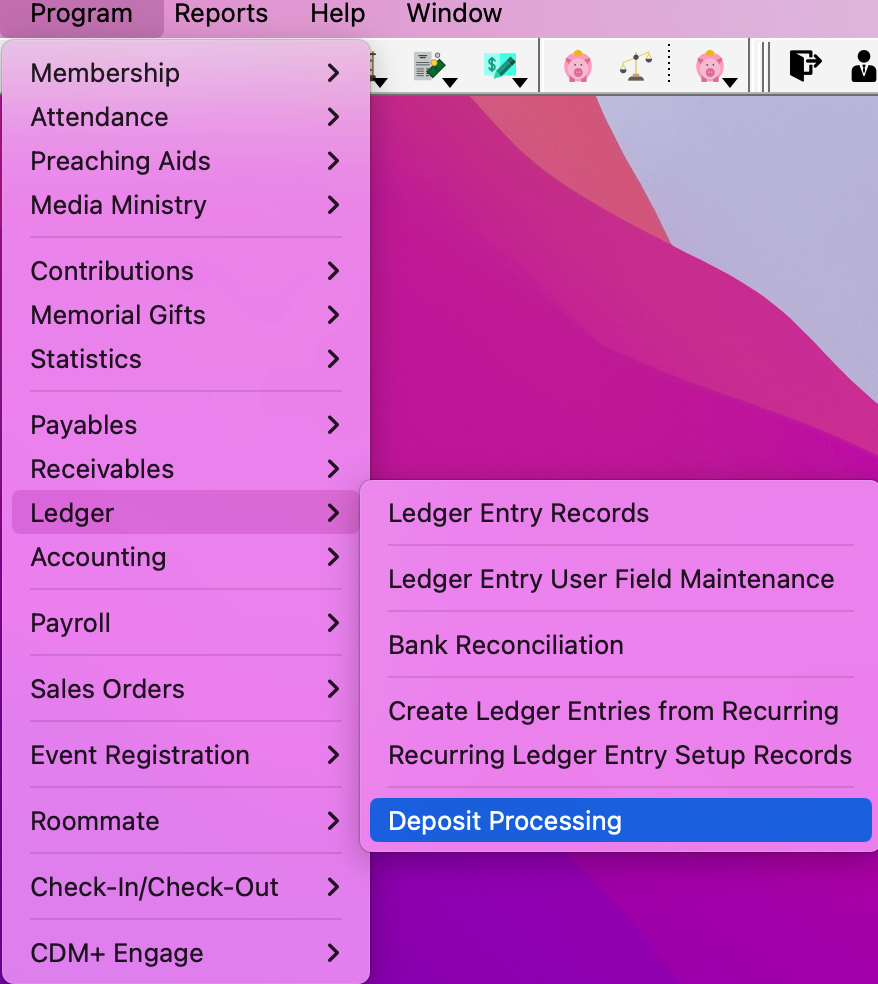
Task: Expand the Contributions submenu
Action: tap(112, 271)
